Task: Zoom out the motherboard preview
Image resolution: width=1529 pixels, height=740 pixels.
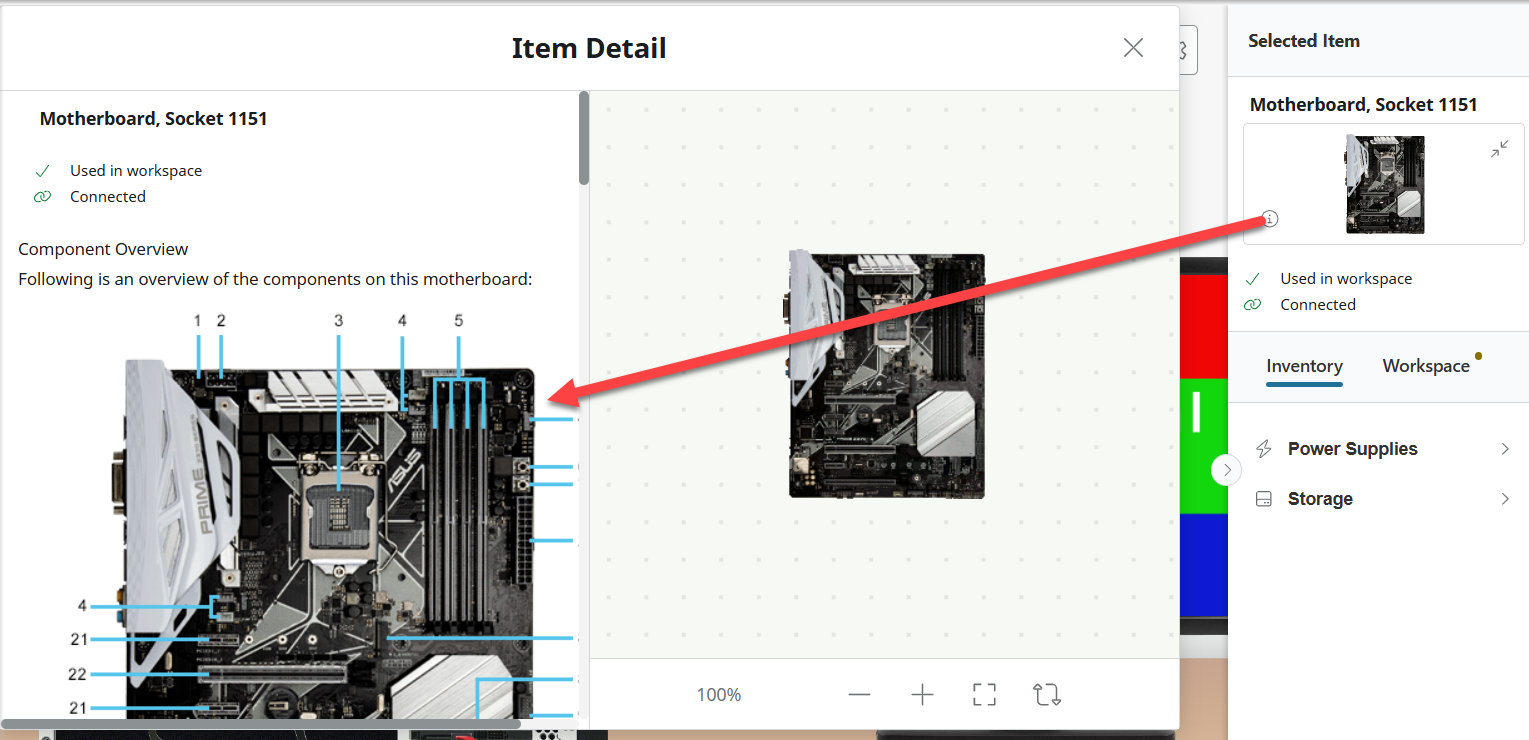Action: pyautogui.click(x=859, y=695)
